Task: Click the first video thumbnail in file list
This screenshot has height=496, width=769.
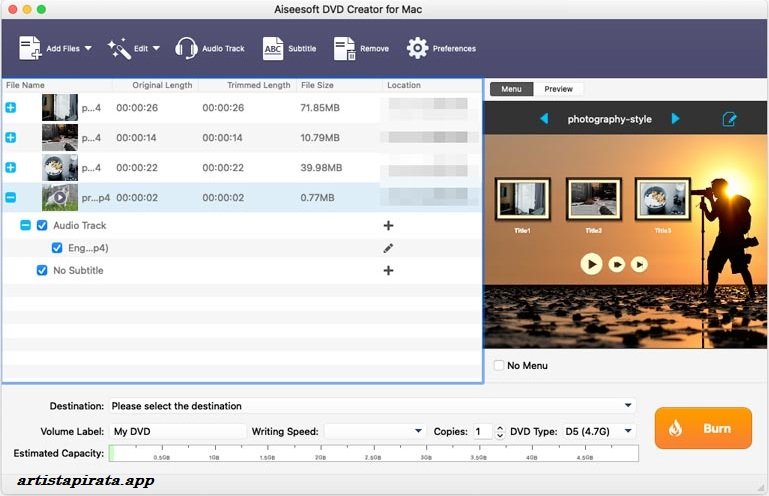Action: tap(60, 107)
